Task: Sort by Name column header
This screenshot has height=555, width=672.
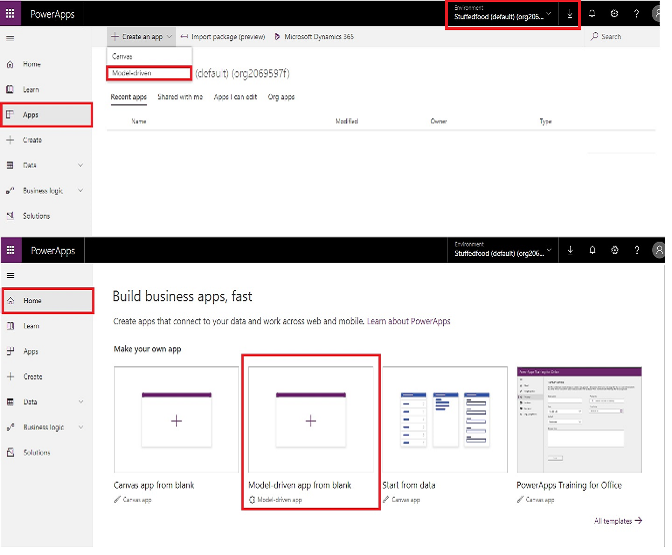Action: [139, 122]
